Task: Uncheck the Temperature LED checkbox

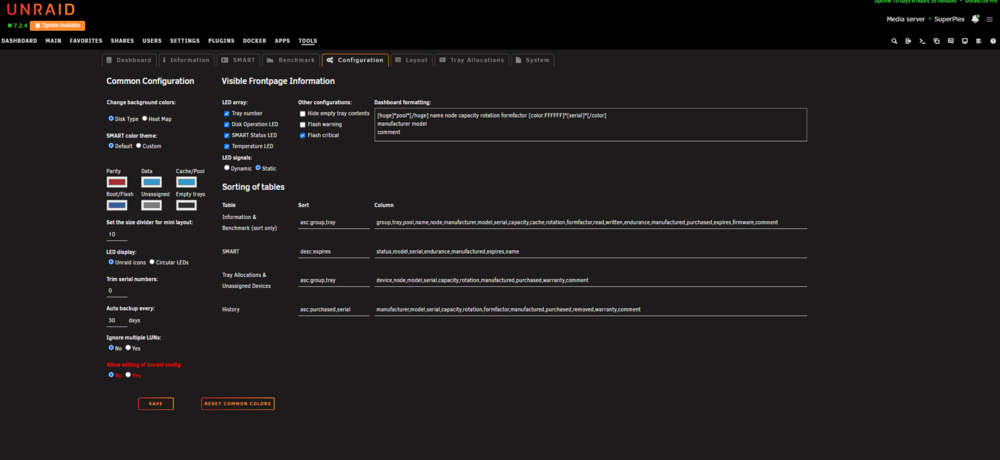Action: [x=226, y=146]
